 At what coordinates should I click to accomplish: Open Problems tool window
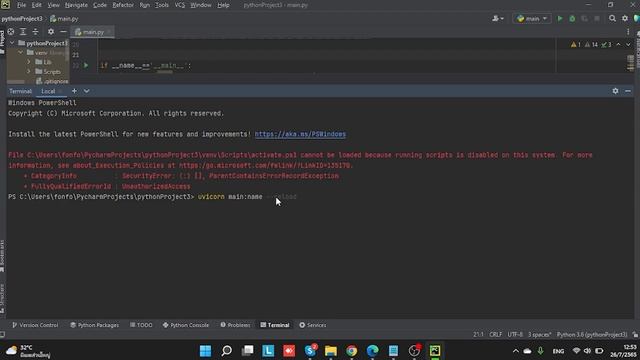tap(236, 325)
